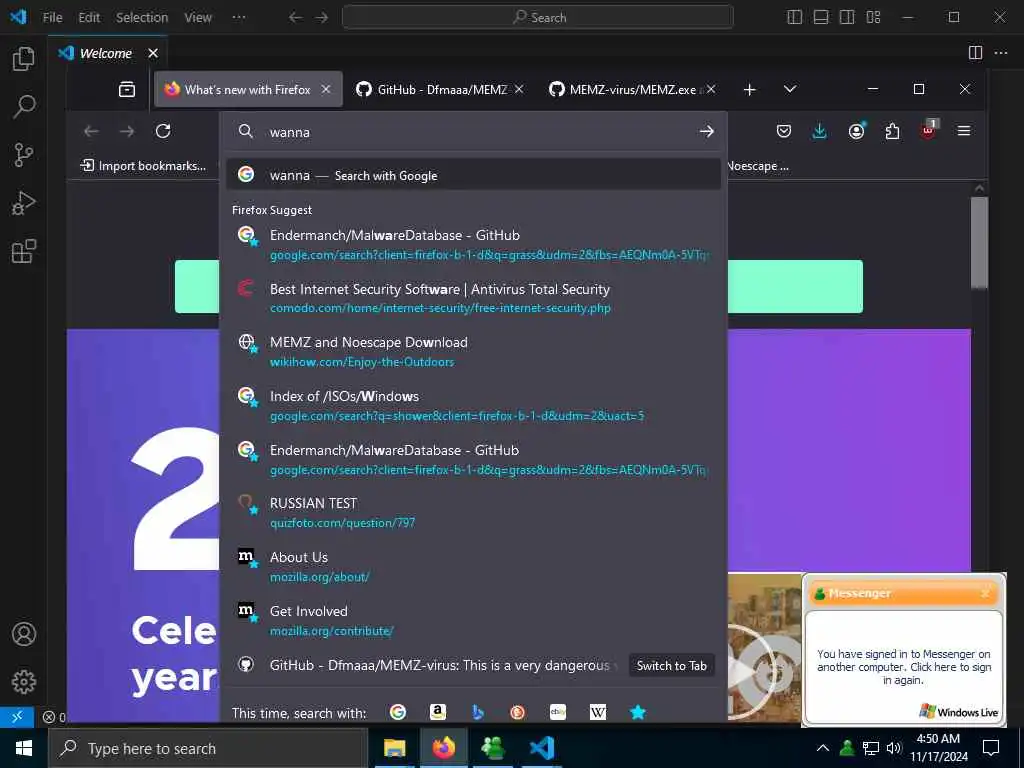Search this time with Wikipedia icon
This screenshot has height=768, width=1024.
598,712
